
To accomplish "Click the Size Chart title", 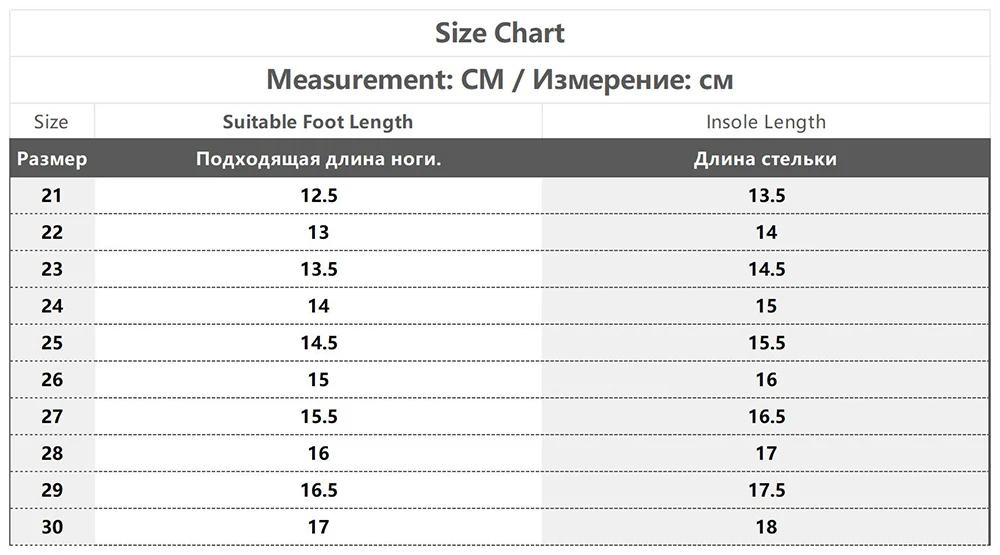I will click(x=499, y=33).
